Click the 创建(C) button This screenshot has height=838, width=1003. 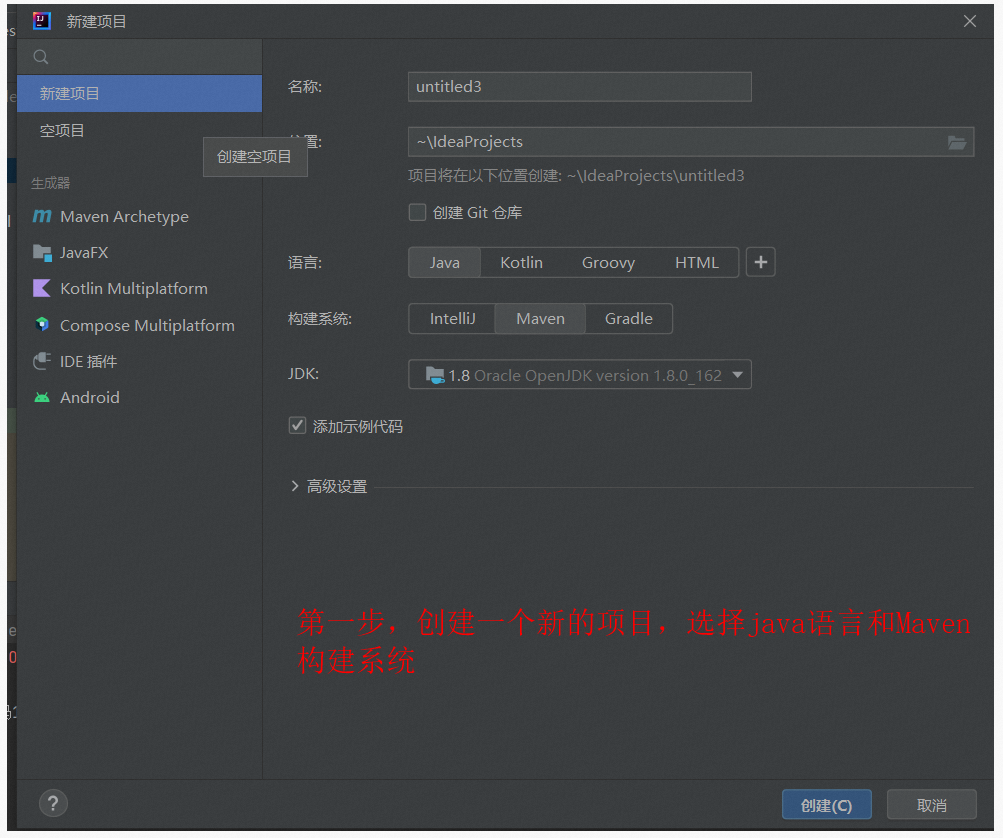pos(826,804)
